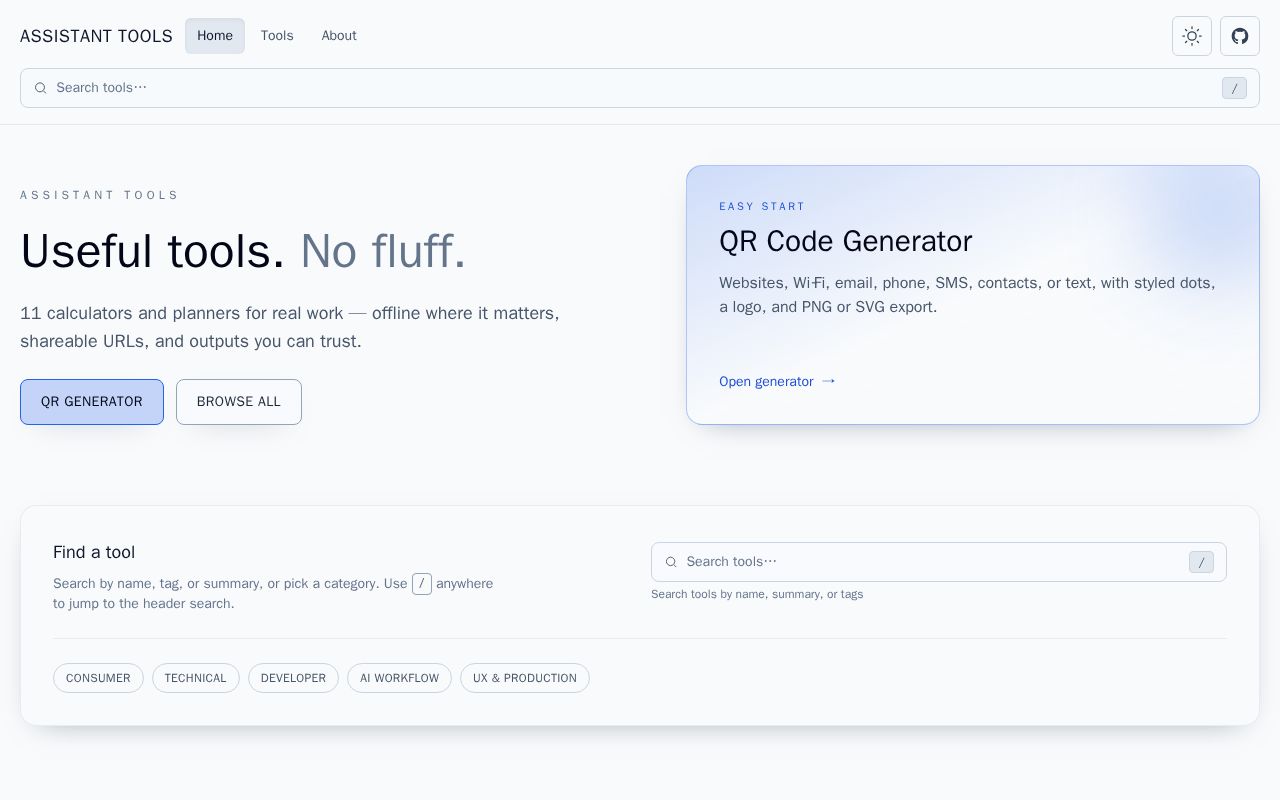The height and width of the screenshot is (800, 1280).
Task: Click the slash key hint in description
Action: pos(422,584)
